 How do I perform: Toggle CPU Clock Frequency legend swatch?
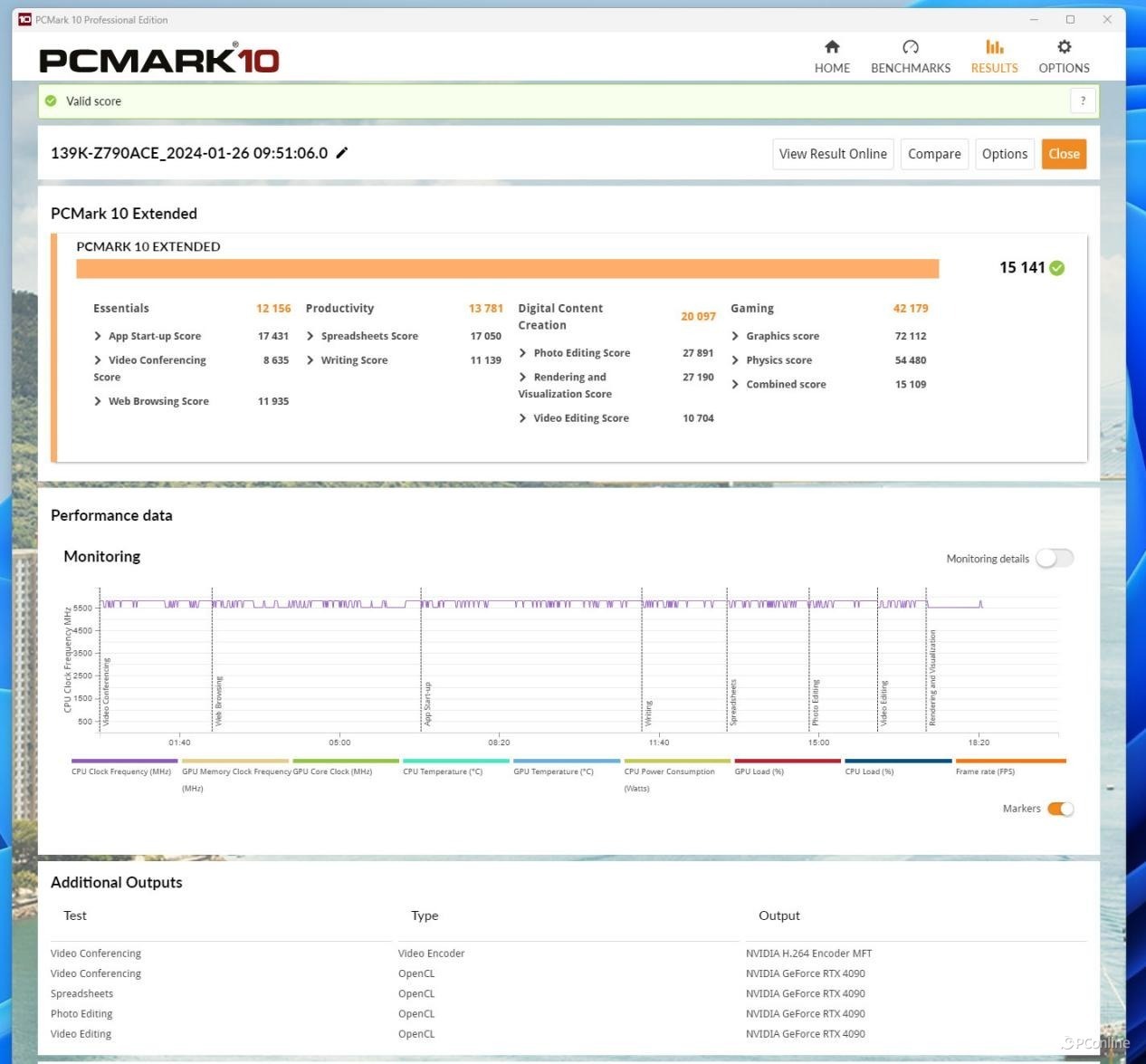[125, 761]
